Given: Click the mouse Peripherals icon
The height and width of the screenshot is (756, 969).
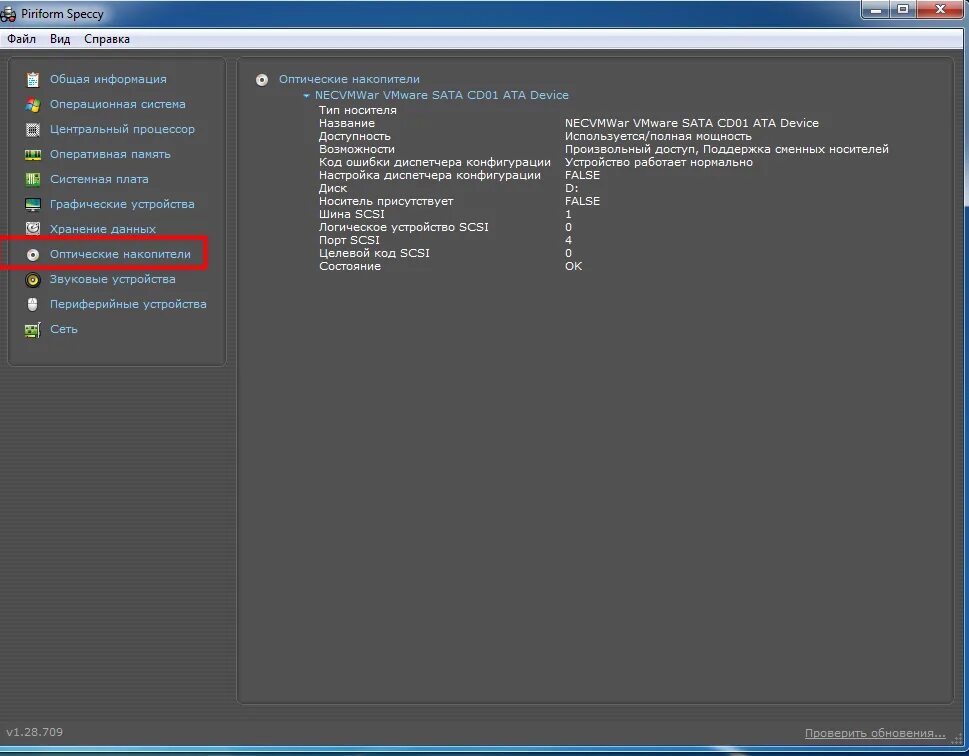Looking at the screenshot, I should click(x=33, y=304).
